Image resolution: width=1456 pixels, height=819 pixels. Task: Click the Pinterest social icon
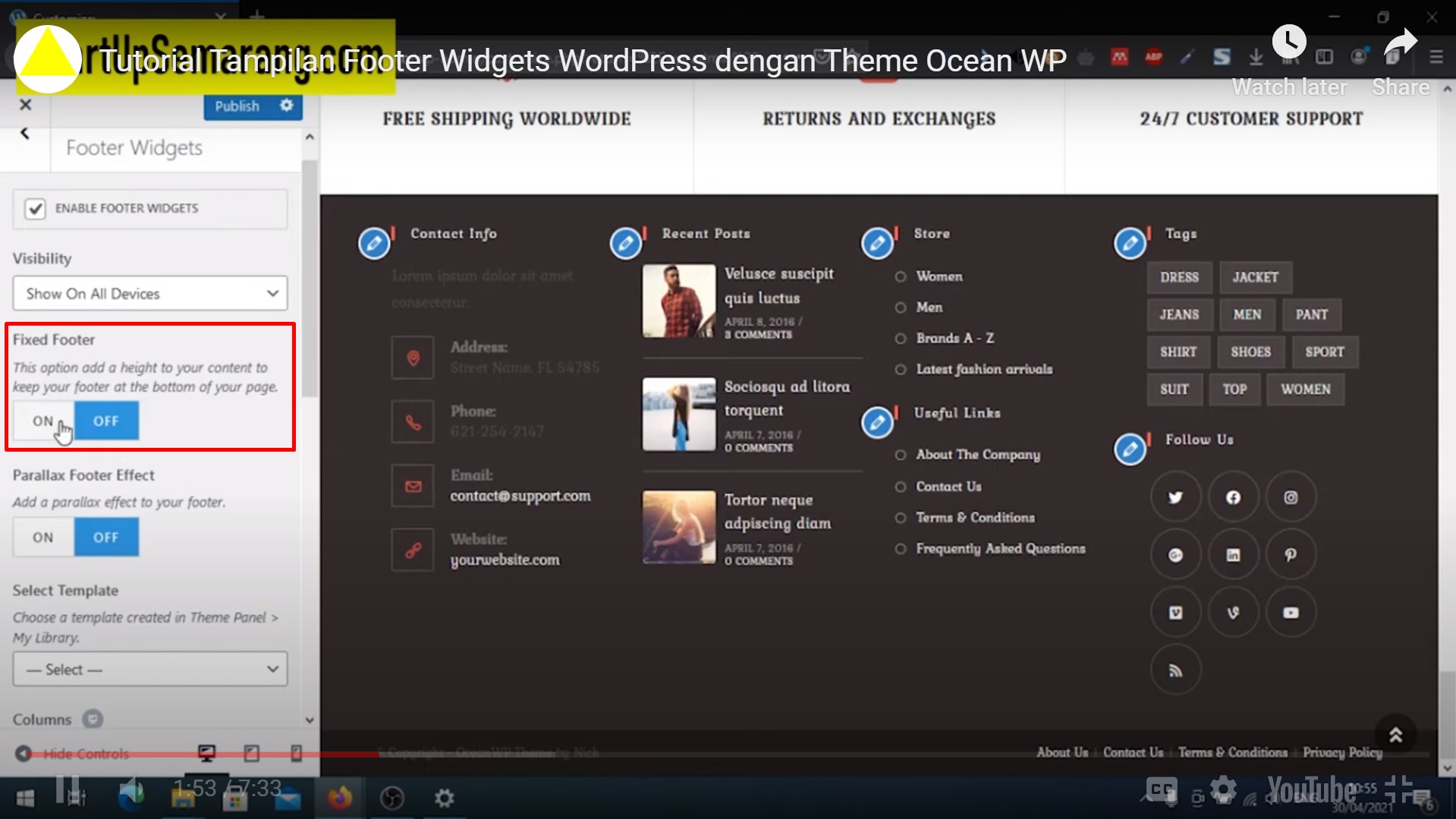1291,556
